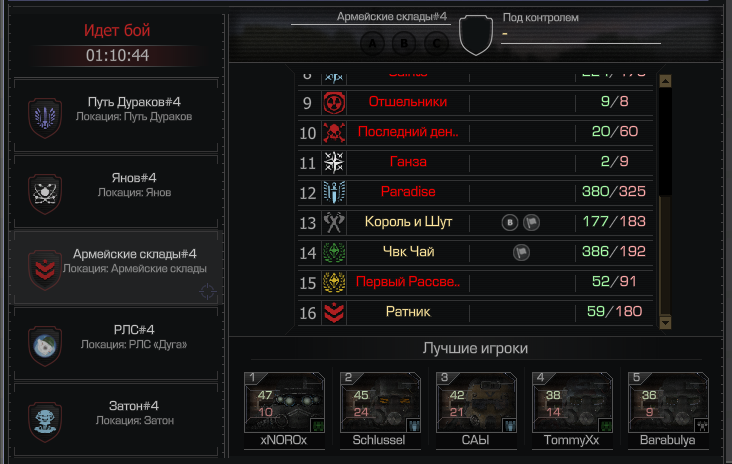Open top player xNOROx card
Viewport: 732px width, 464px height.
pyautogui.click(x=284, y=410)
